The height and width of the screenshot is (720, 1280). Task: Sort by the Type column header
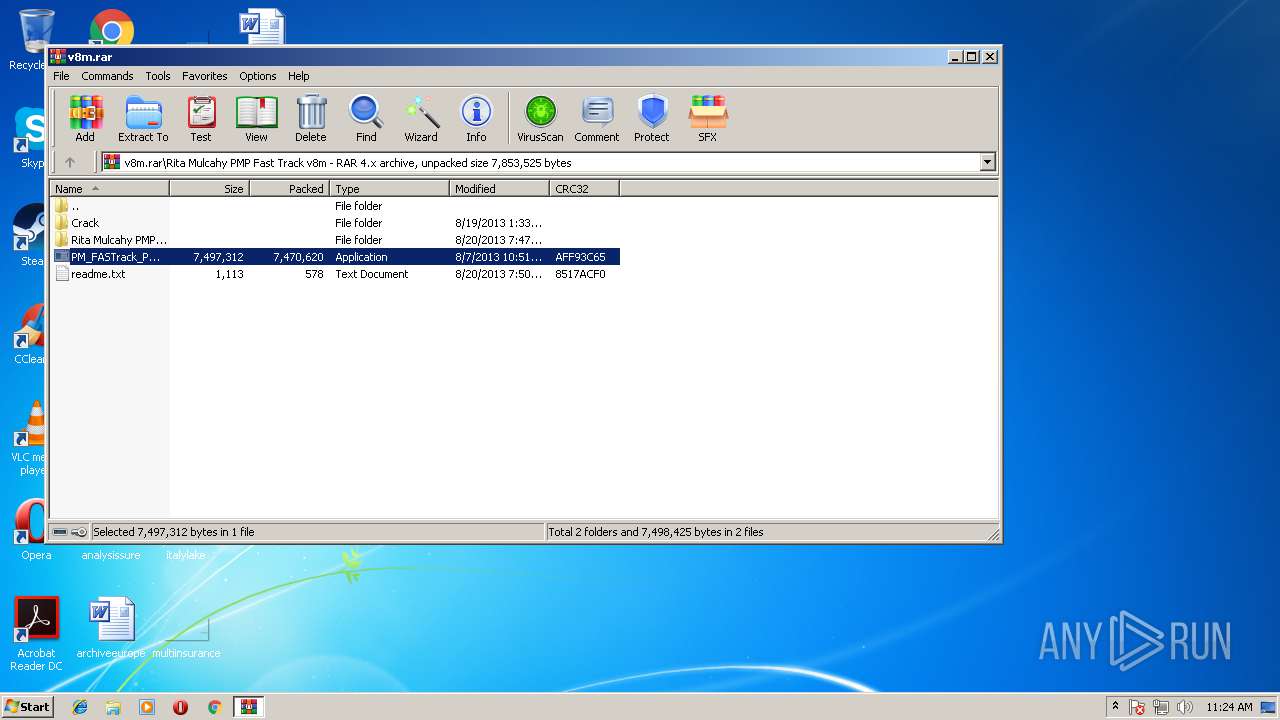coord(389,188)
